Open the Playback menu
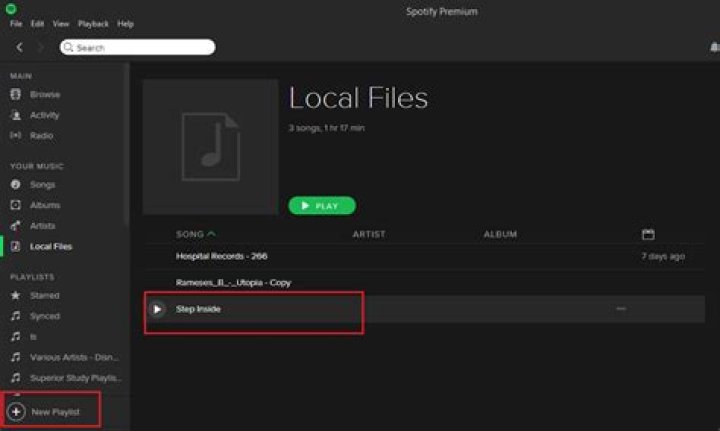The height and width of the screenshot is (431, 720). pos(93,24)
